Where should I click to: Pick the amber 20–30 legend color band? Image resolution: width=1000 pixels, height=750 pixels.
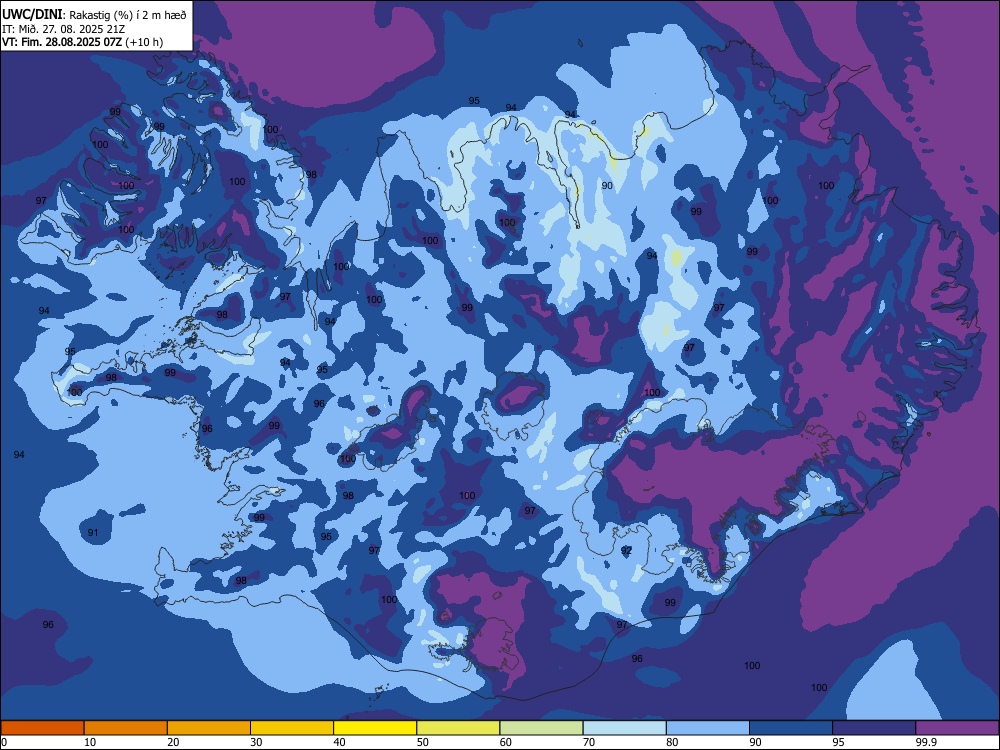pos(209,728)
